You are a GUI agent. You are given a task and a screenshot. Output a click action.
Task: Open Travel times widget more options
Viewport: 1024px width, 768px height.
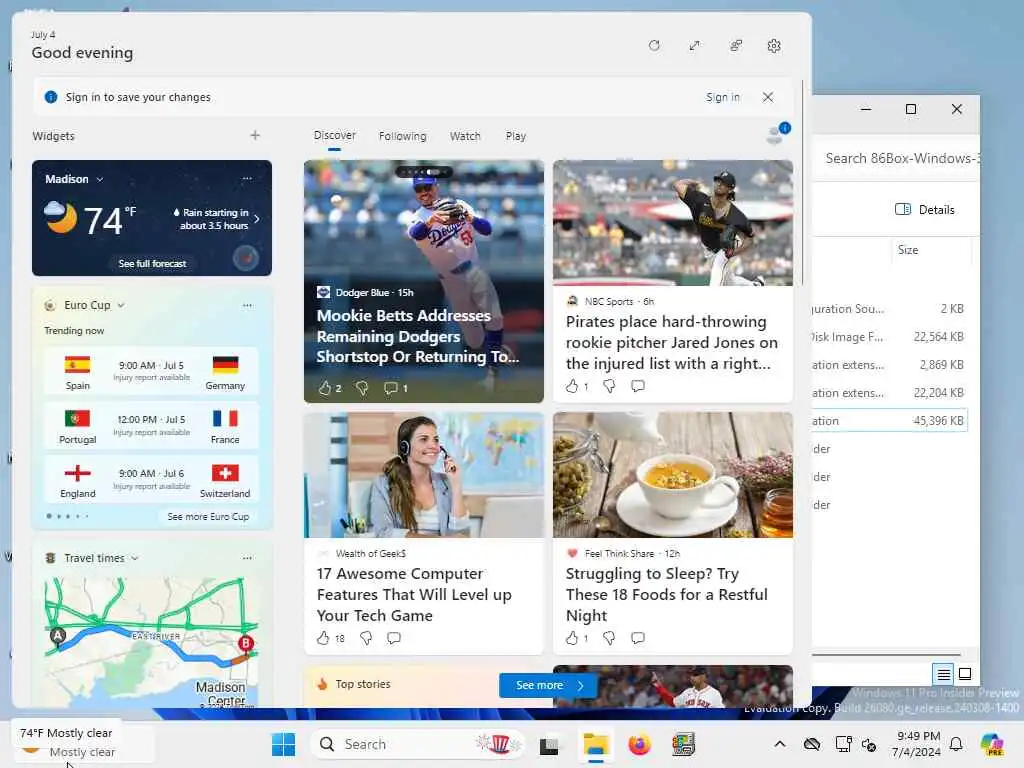point(247,558)
